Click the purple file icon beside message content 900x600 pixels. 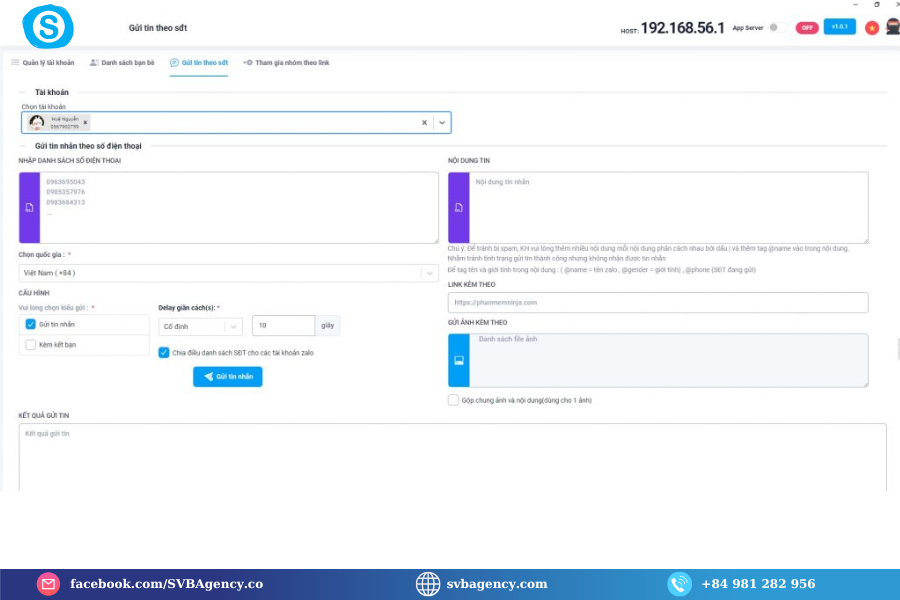click(x=458, y=208)
